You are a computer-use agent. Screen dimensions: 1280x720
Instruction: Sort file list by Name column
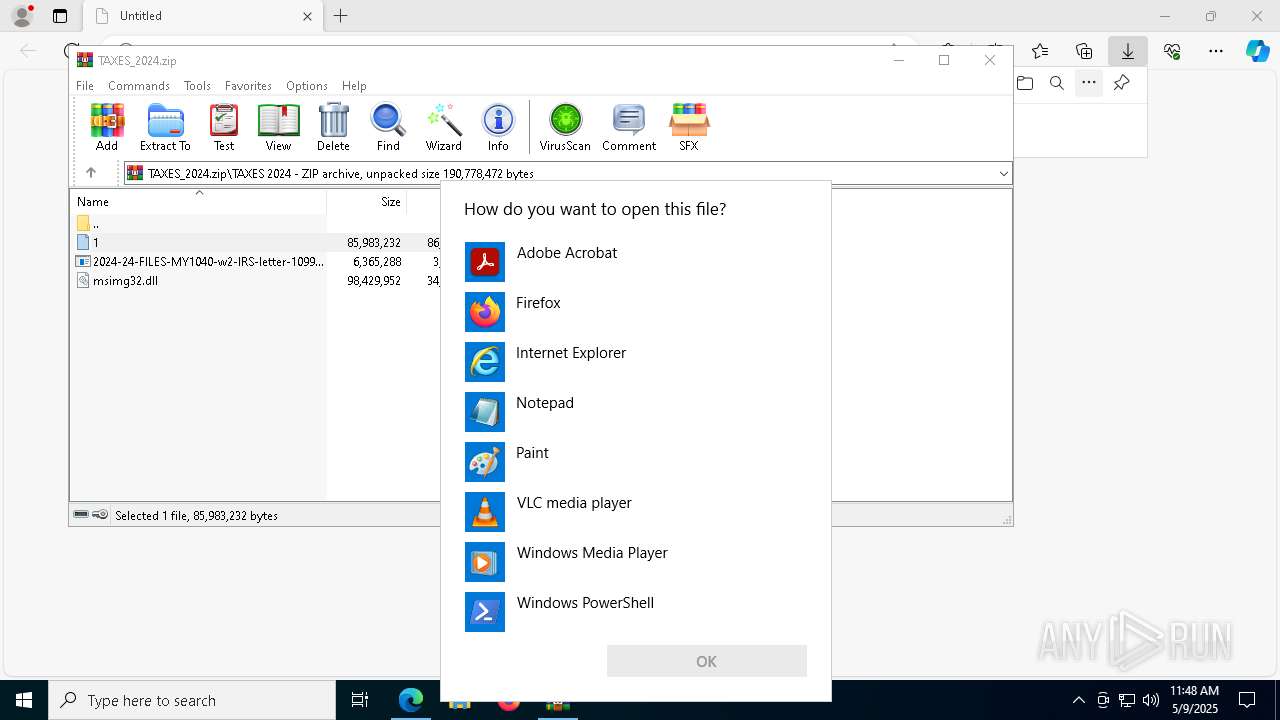198,201
